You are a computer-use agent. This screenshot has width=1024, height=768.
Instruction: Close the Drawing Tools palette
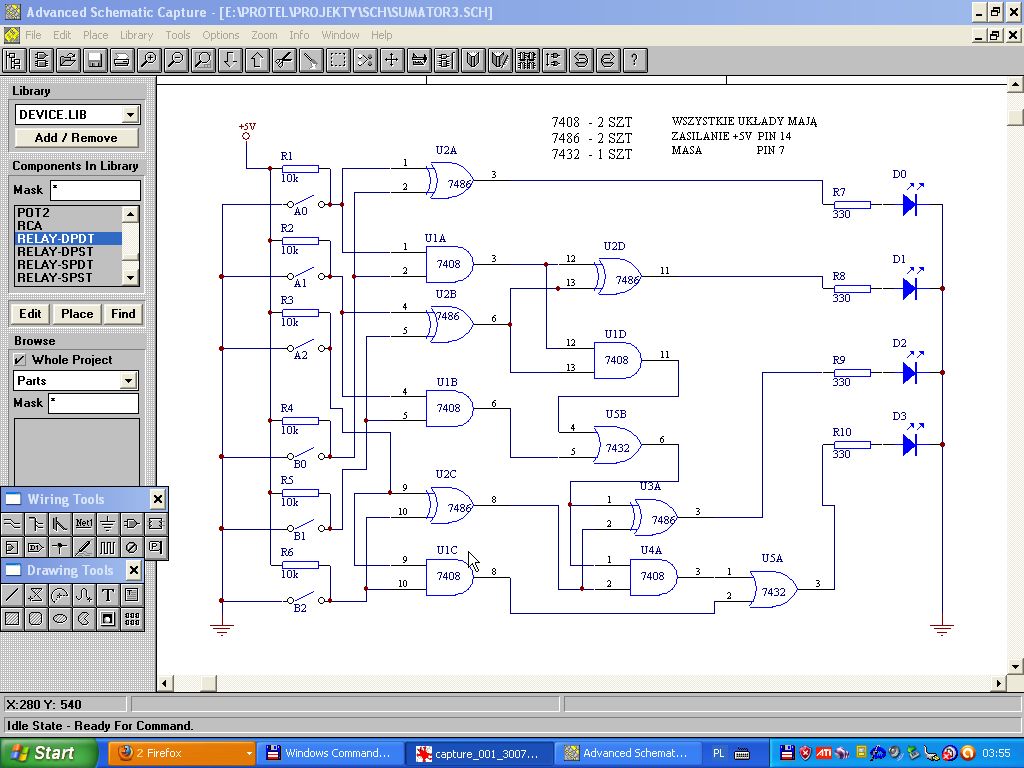pyautogui.click(x=133, y=571)
